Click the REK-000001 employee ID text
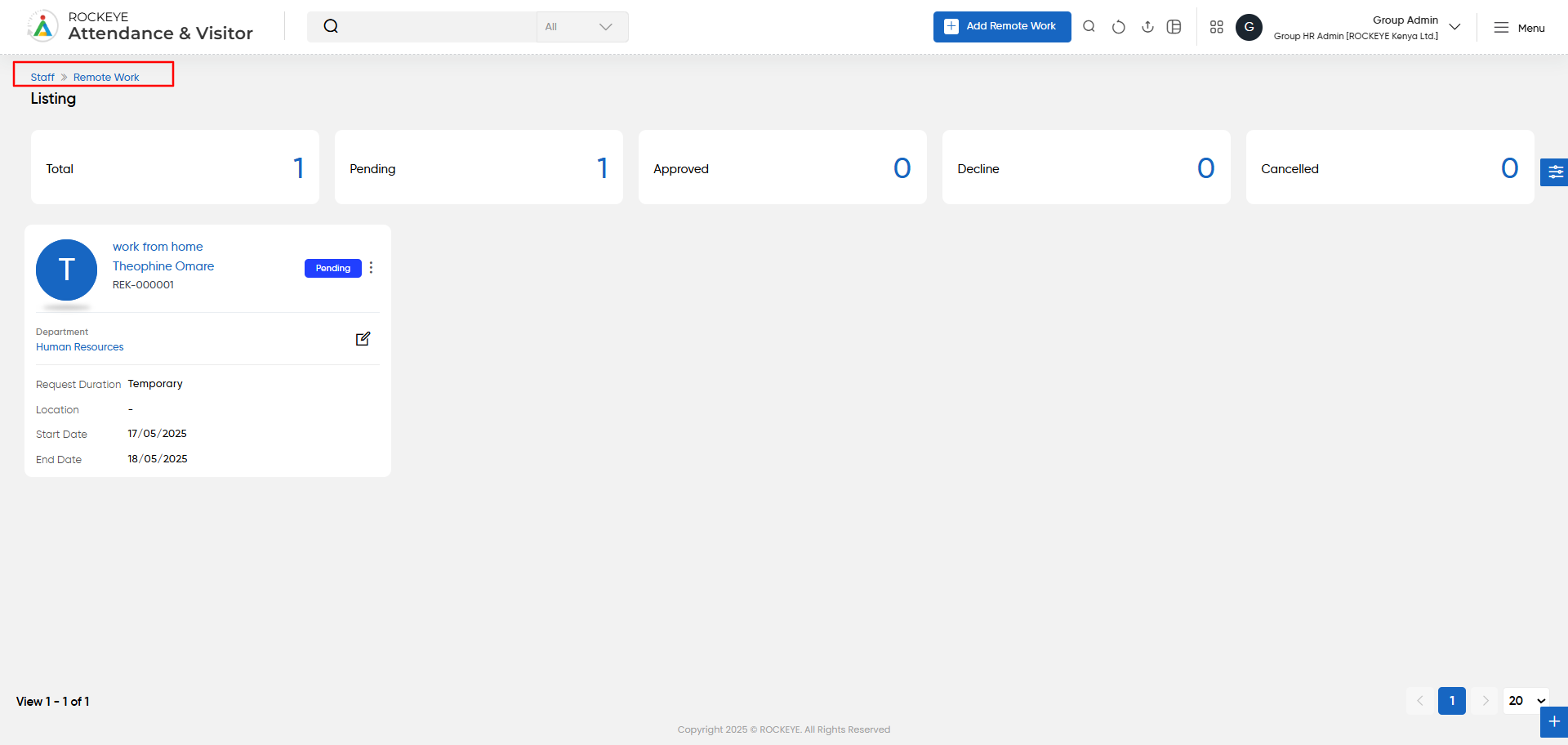This screenshot has height=745, width=1568. point(143,285)
